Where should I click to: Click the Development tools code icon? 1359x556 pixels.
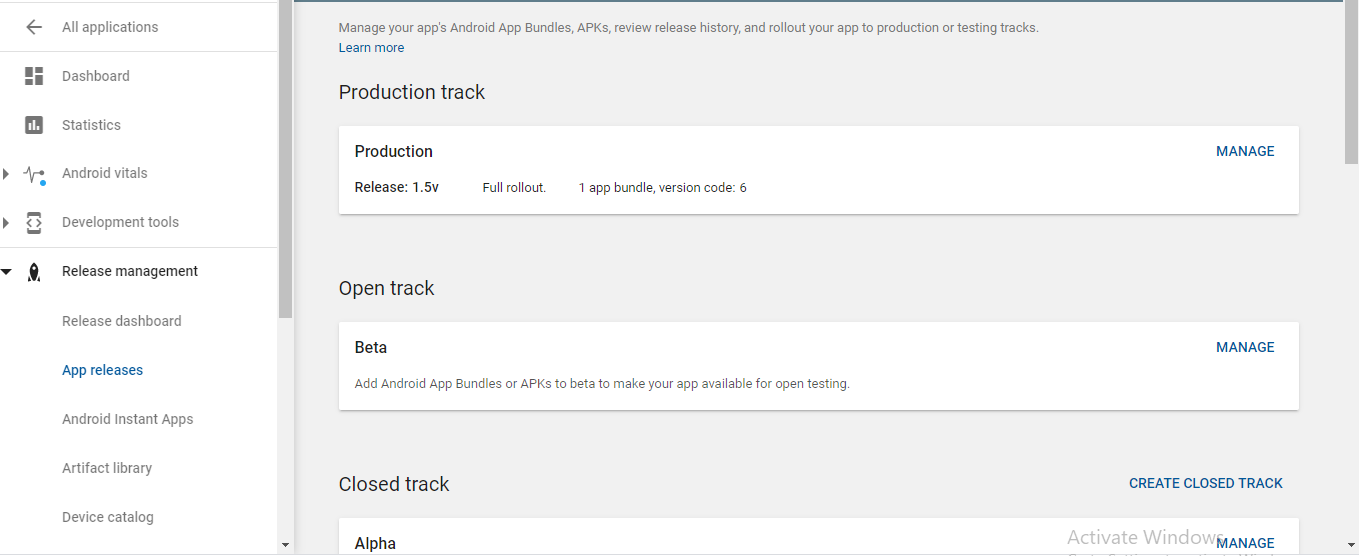34,222
